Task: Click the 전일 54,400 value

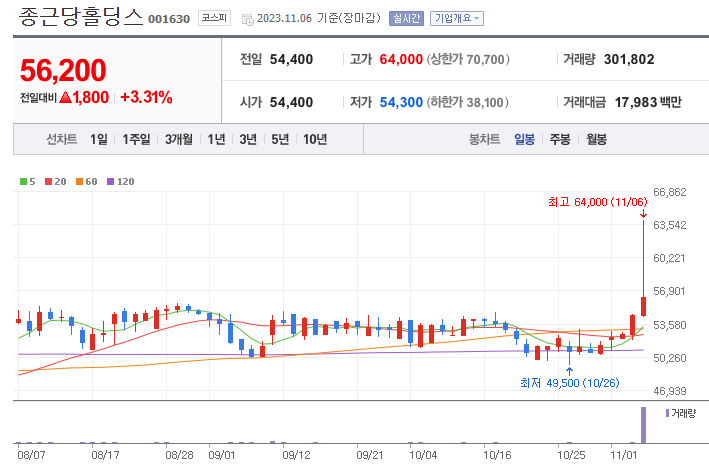Action: 291,59
